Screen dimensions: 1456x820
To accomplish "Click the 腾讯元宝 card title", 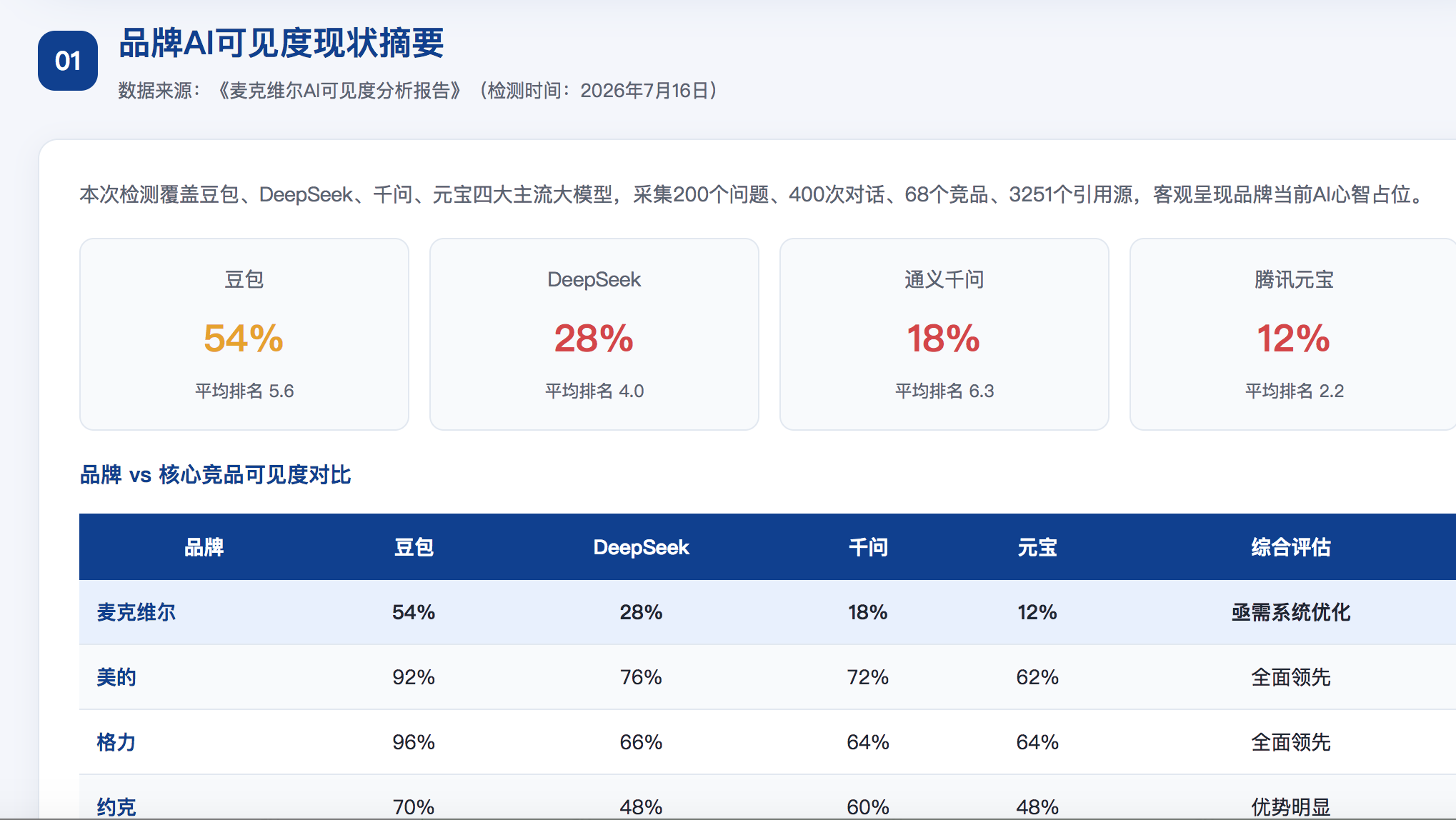I will pos(1295,279).
